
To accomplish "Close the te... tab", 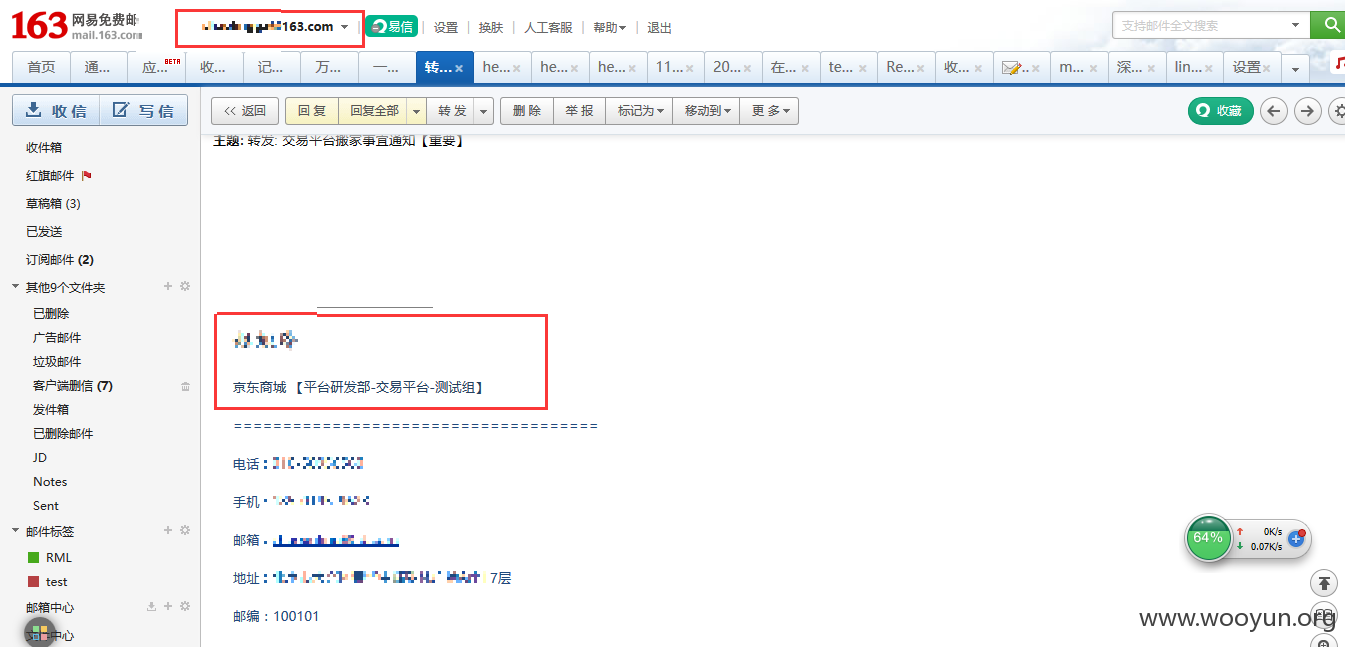I will tap(864, 68).
